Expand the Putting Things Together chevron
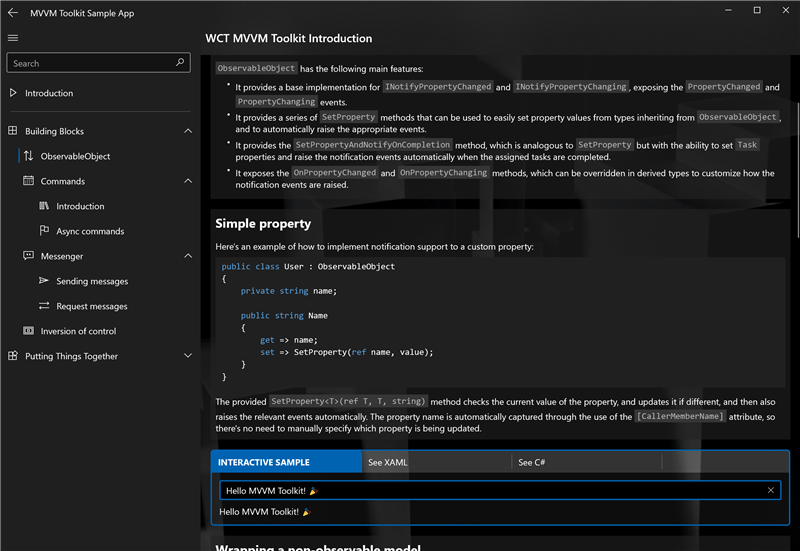The width and height of the screenshot is (800, 551). (188, 356)
